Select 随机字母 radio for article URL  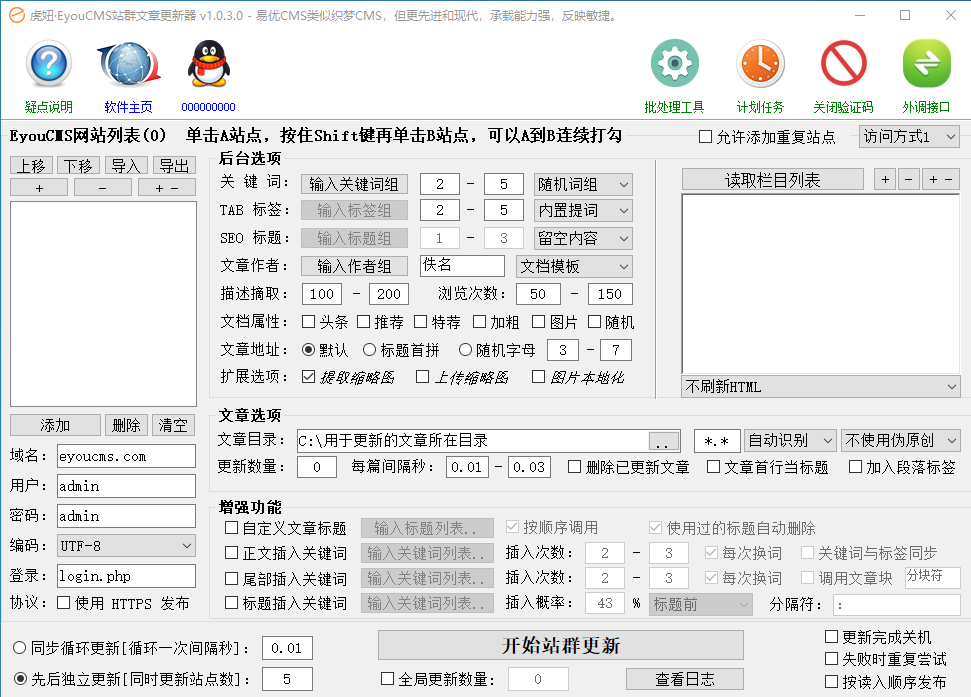click(x=465, y=350)
